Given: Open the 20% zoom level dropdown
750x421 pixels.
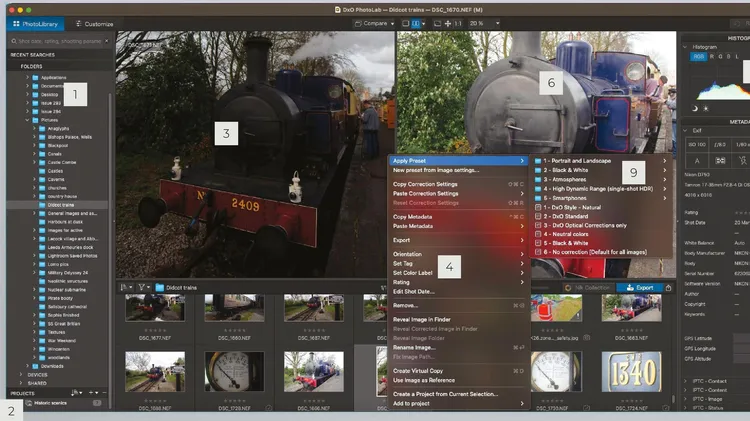Looking at the screenshot, I should tap(484, 23).
